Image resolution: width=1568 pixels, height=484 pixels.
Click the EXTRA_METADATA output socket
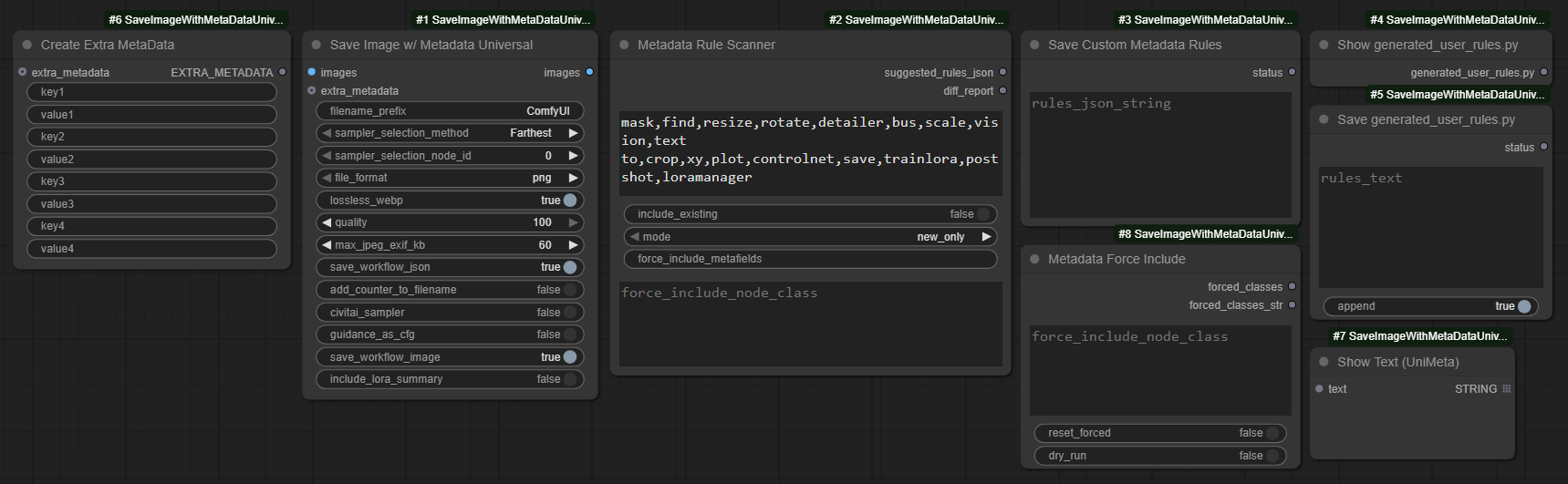283,72
